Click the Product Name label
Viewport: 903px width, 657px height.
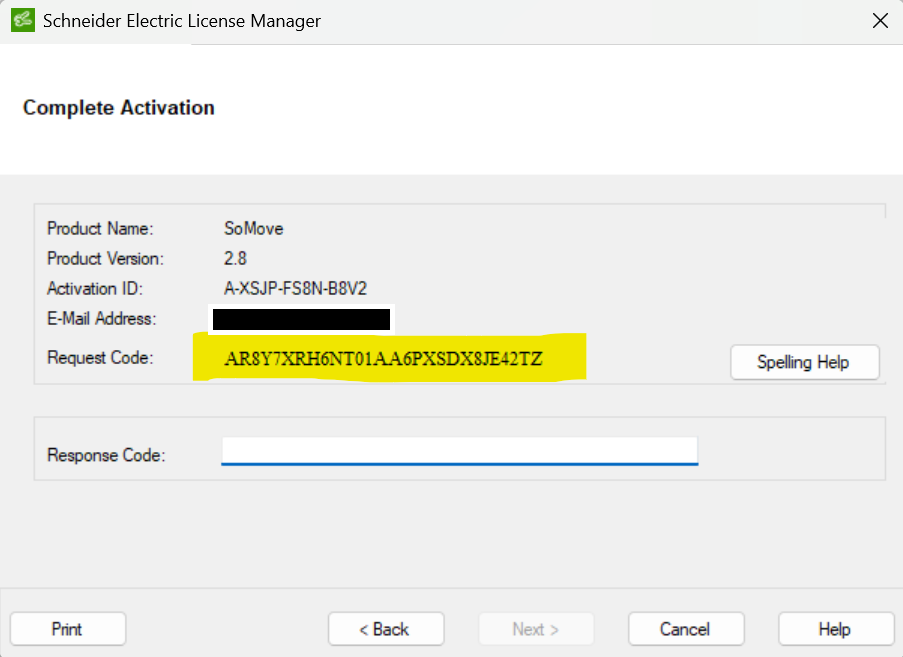[x=100, y=229]
